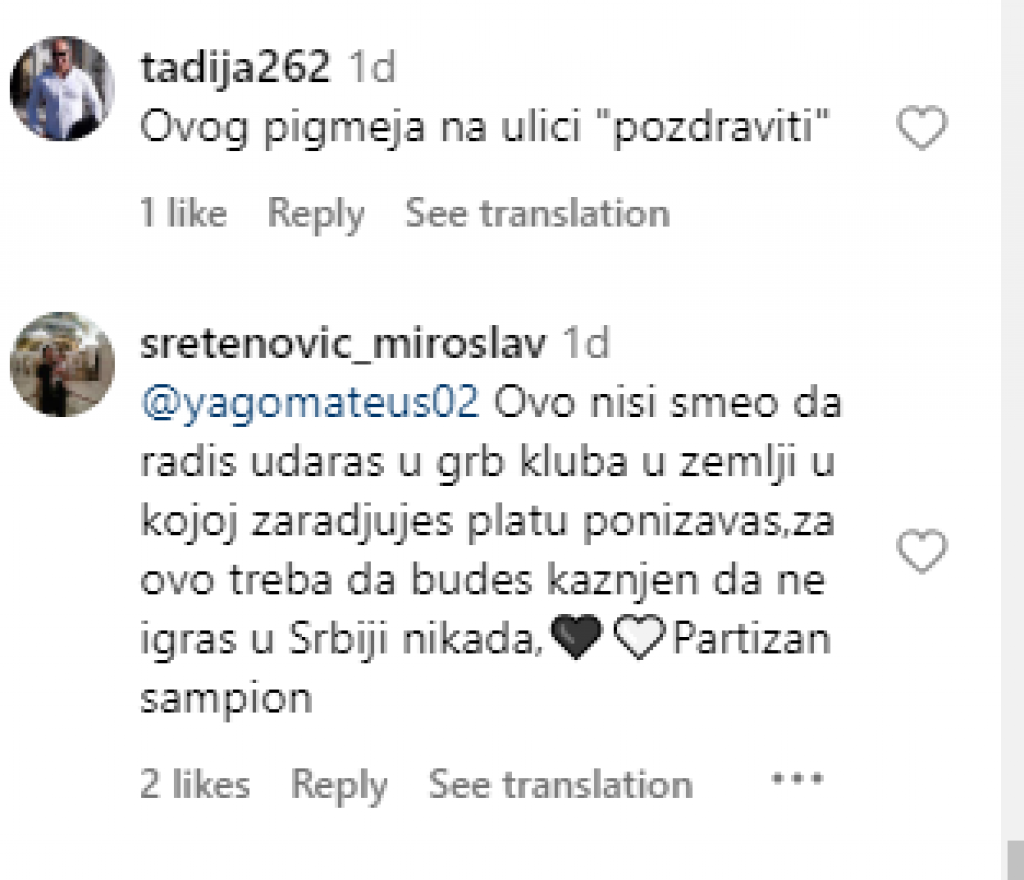This screenshot has width=1024, height=880.
Task: Click the 1d timestamp on sretenovic_miroslav's comment
Action: [x=585, y=344]
